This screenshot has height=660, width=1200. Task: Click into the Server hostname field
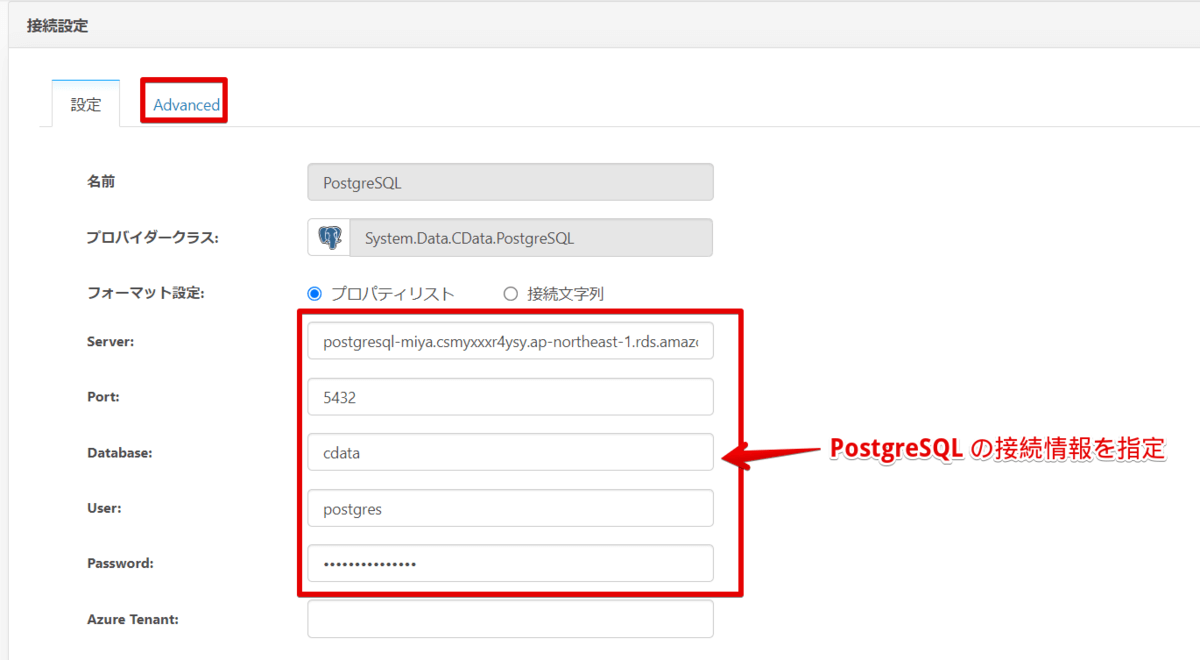pos(510,342)
